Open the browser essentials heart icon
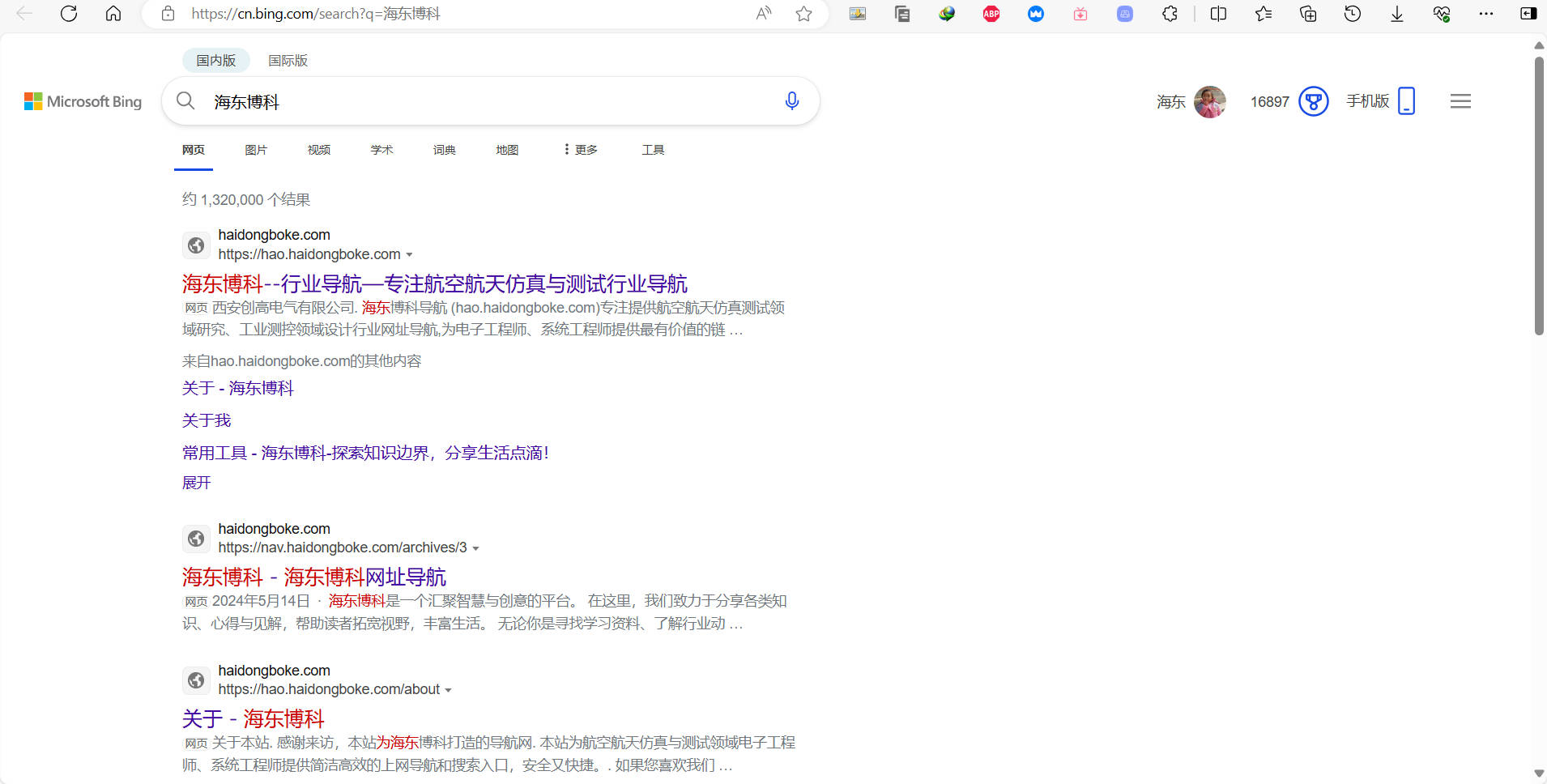The height and width of the screenshot is (784, 1547). pos(1442,14)
